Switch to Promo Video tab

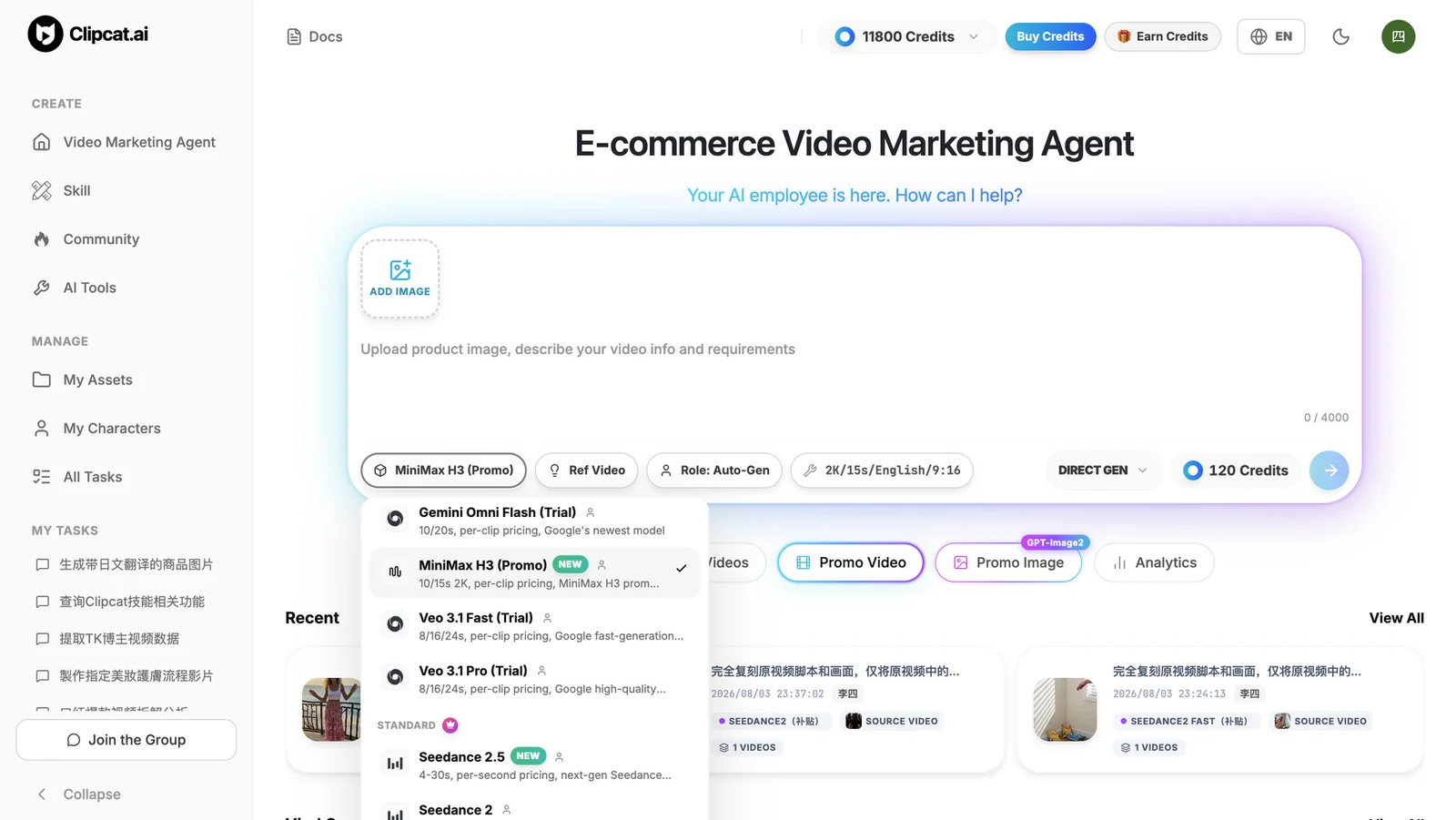pos(851,562)
